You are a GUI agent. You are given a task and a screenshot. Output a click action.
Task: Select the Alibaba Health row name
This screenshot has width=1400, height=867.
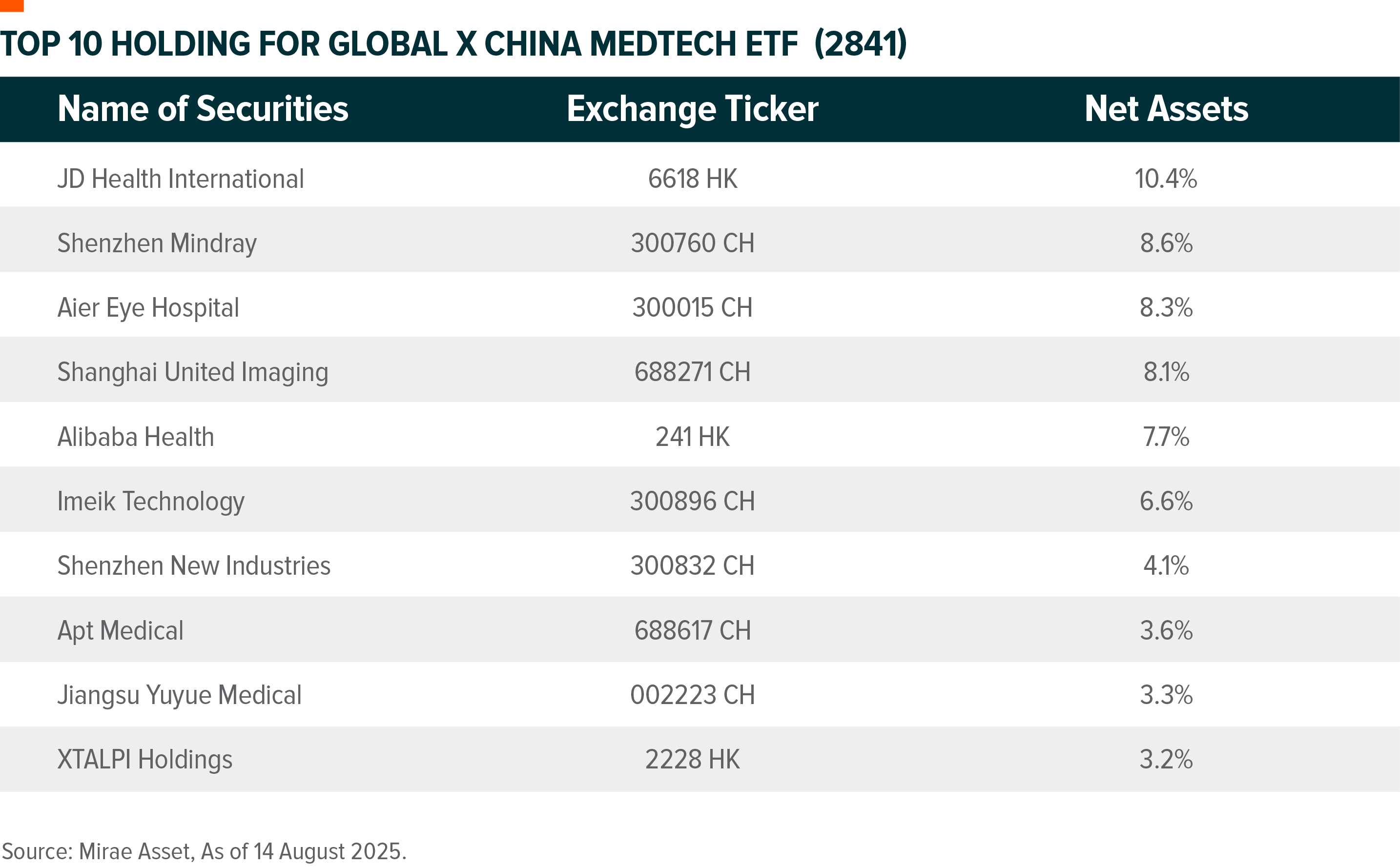pyautogui.click(x=136, y=437)
